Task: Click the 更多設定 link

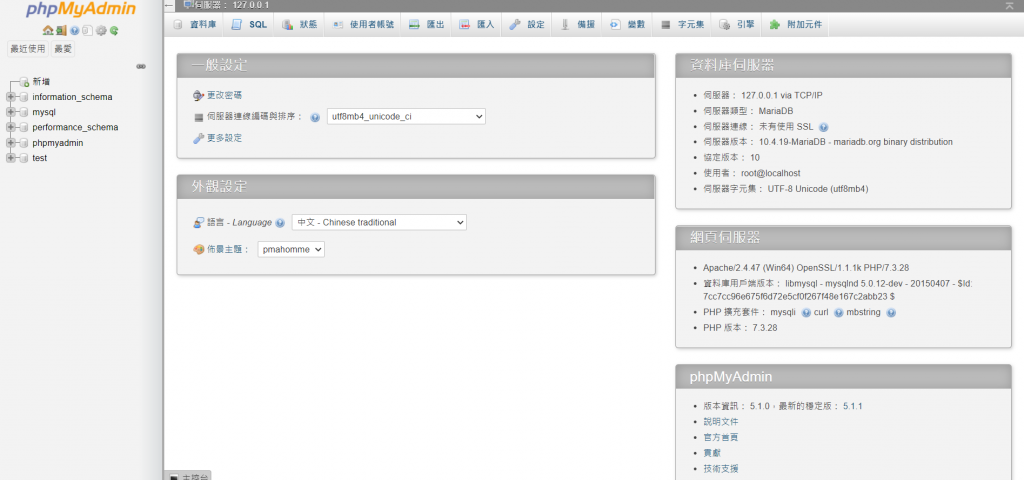Action: [x=224, y=138]
